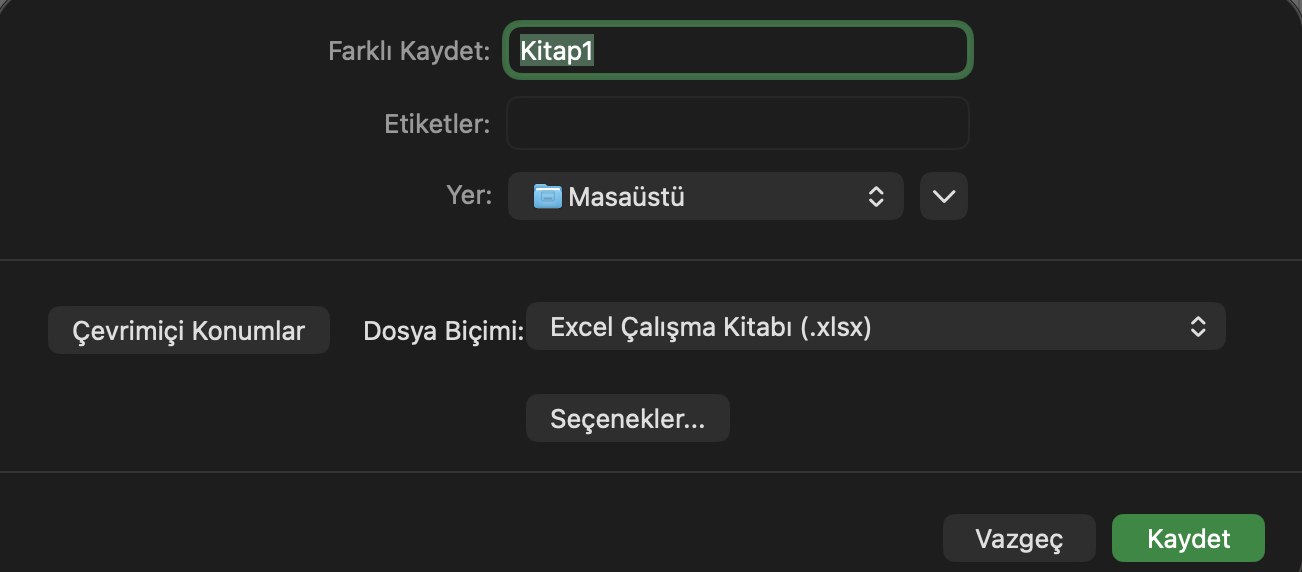This screenshot has height=572, width=1302.
Task: Select the Masaüstü text in the location popup
Action: 626,197
